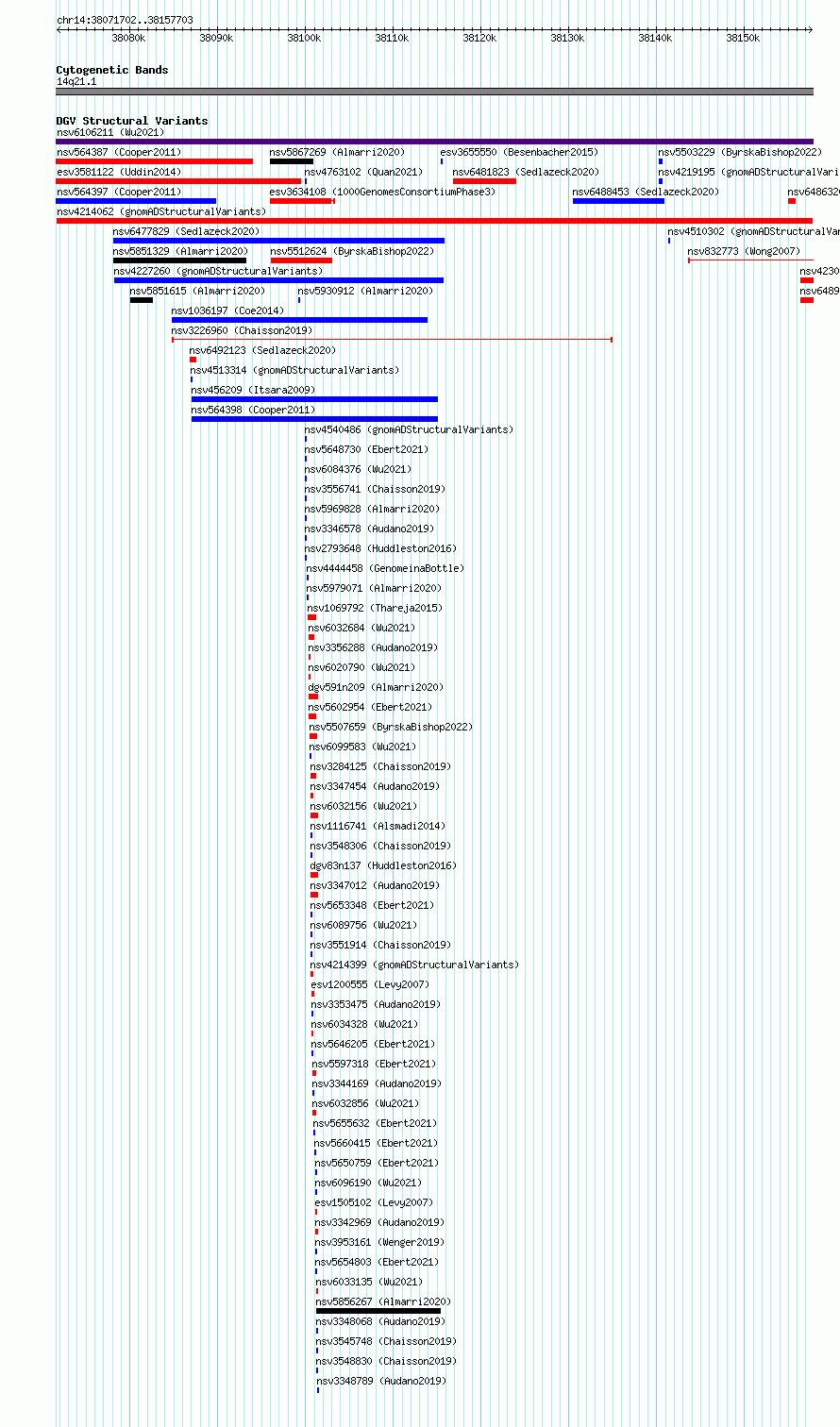Viewport: 840px width, 1427px height.
Task: Open the nsv5653348 (Ebert2021) label
Action: pos(373,905)
